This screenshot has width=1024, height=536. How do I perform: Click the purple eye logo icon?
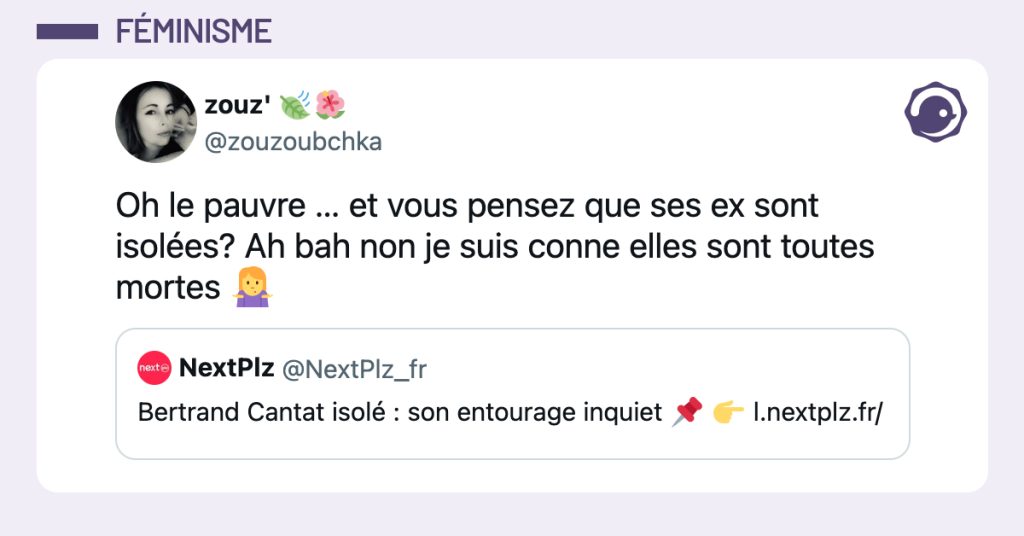click(x=934, y=111)
